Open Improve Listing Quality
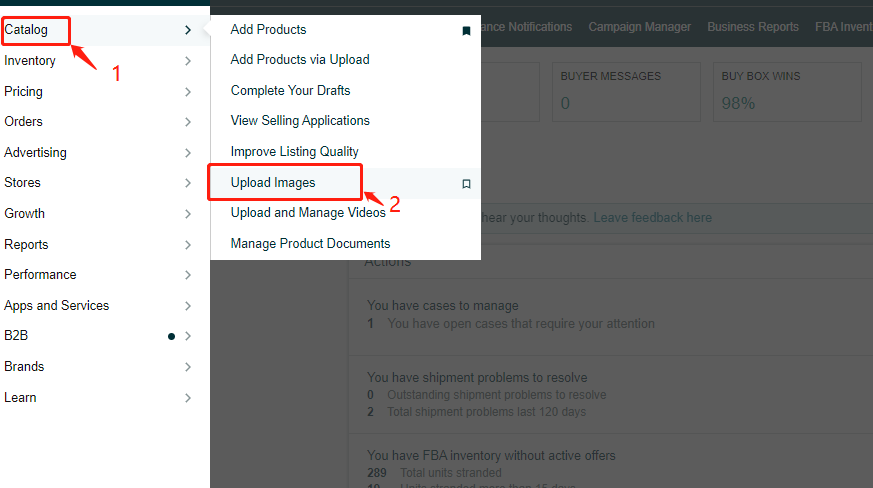The image size is (873, 488). 295,152
